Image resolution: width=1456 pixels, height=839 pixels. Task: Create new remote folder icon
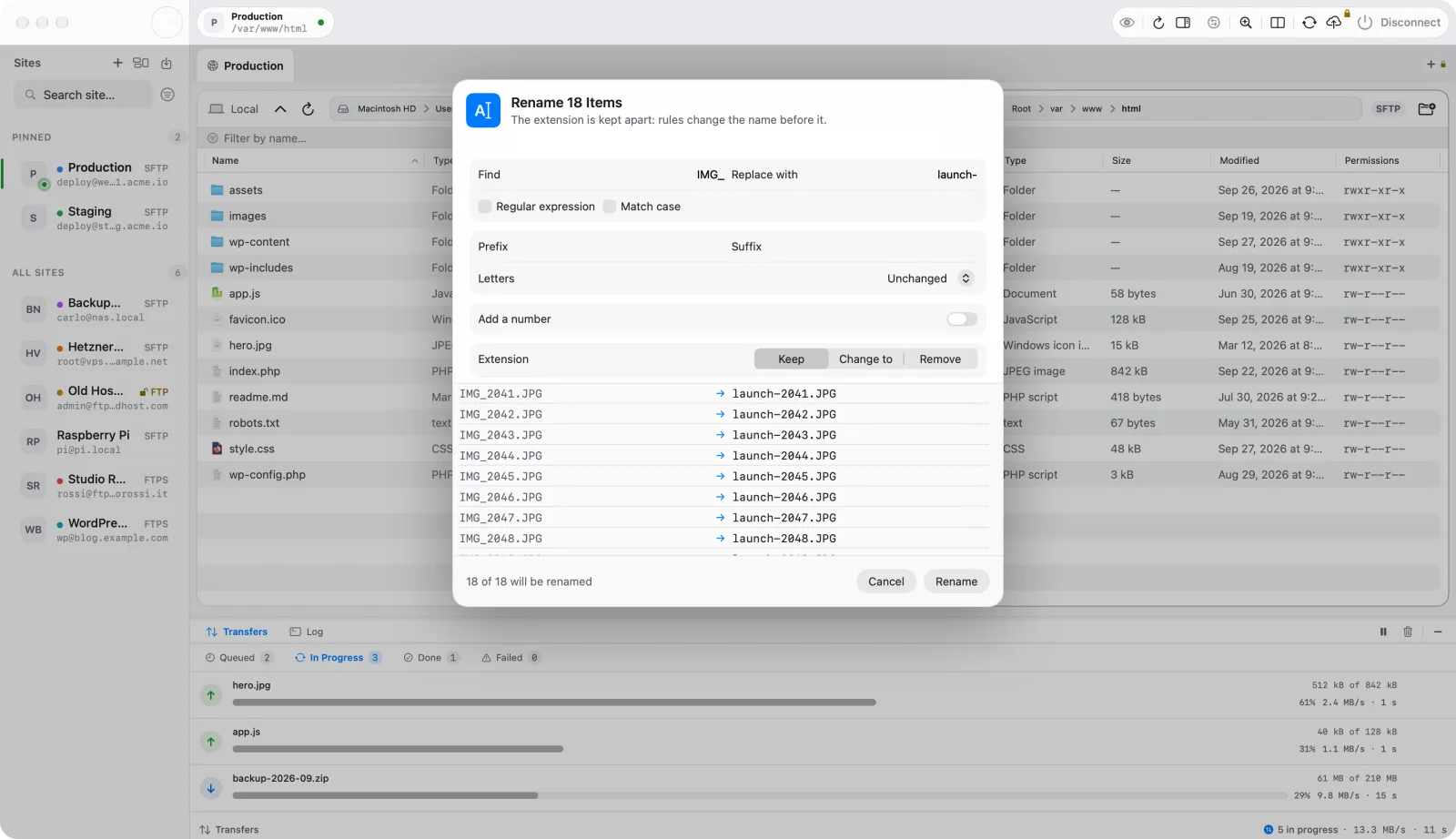(x=1427, y=109)
